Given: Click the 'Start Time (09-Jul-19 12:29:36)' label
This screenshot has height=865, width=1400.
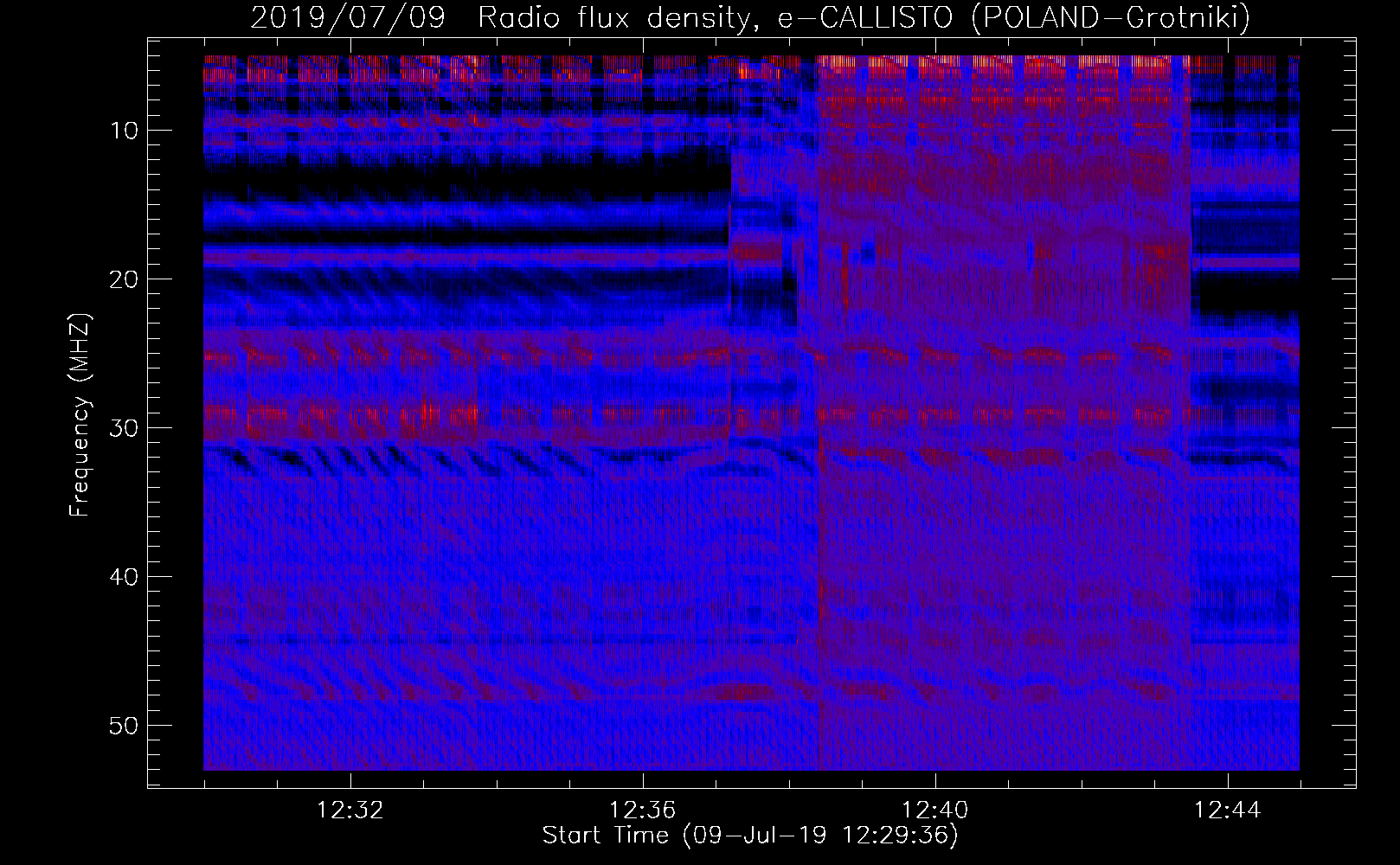Looking at the screenshot, I should click(x=750, y=836).
